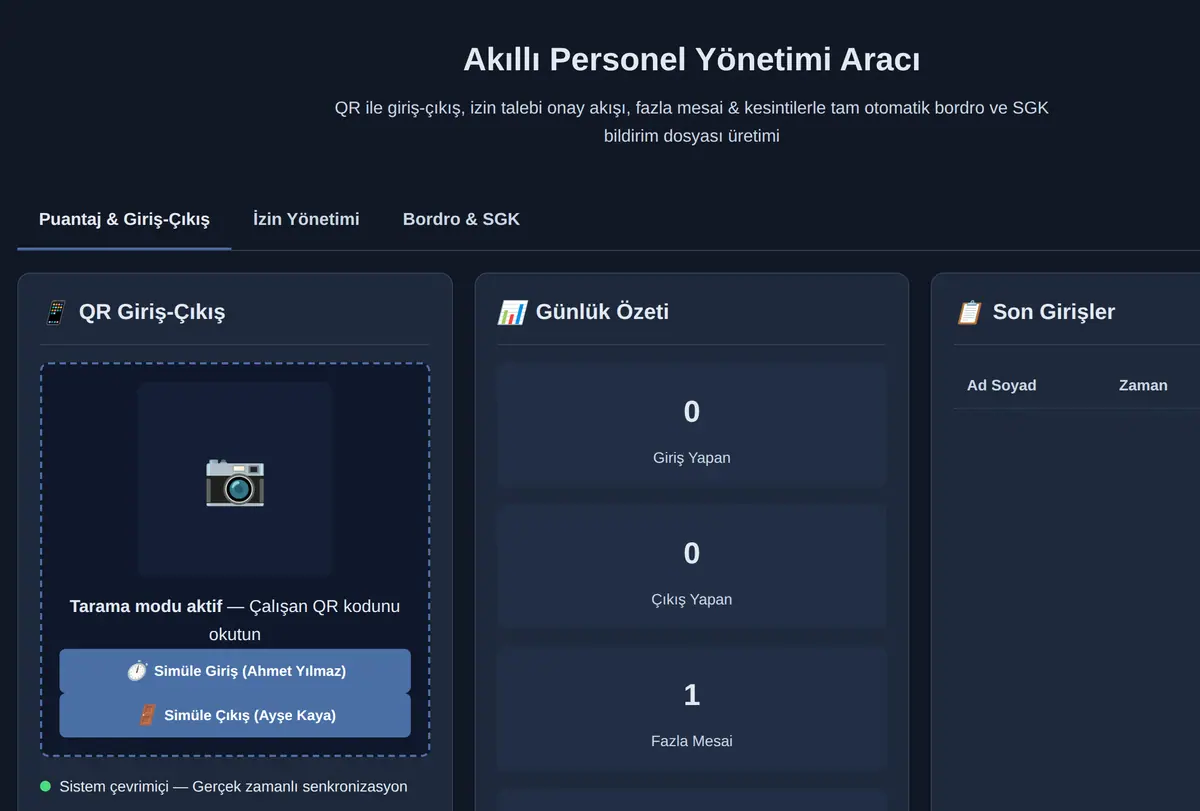The height and width of the screenshot is (811, 1200).
Task: Click the phone icon beside QR Giriş-Çıkış
Action: pyautogui.click(x=56, y=312)
